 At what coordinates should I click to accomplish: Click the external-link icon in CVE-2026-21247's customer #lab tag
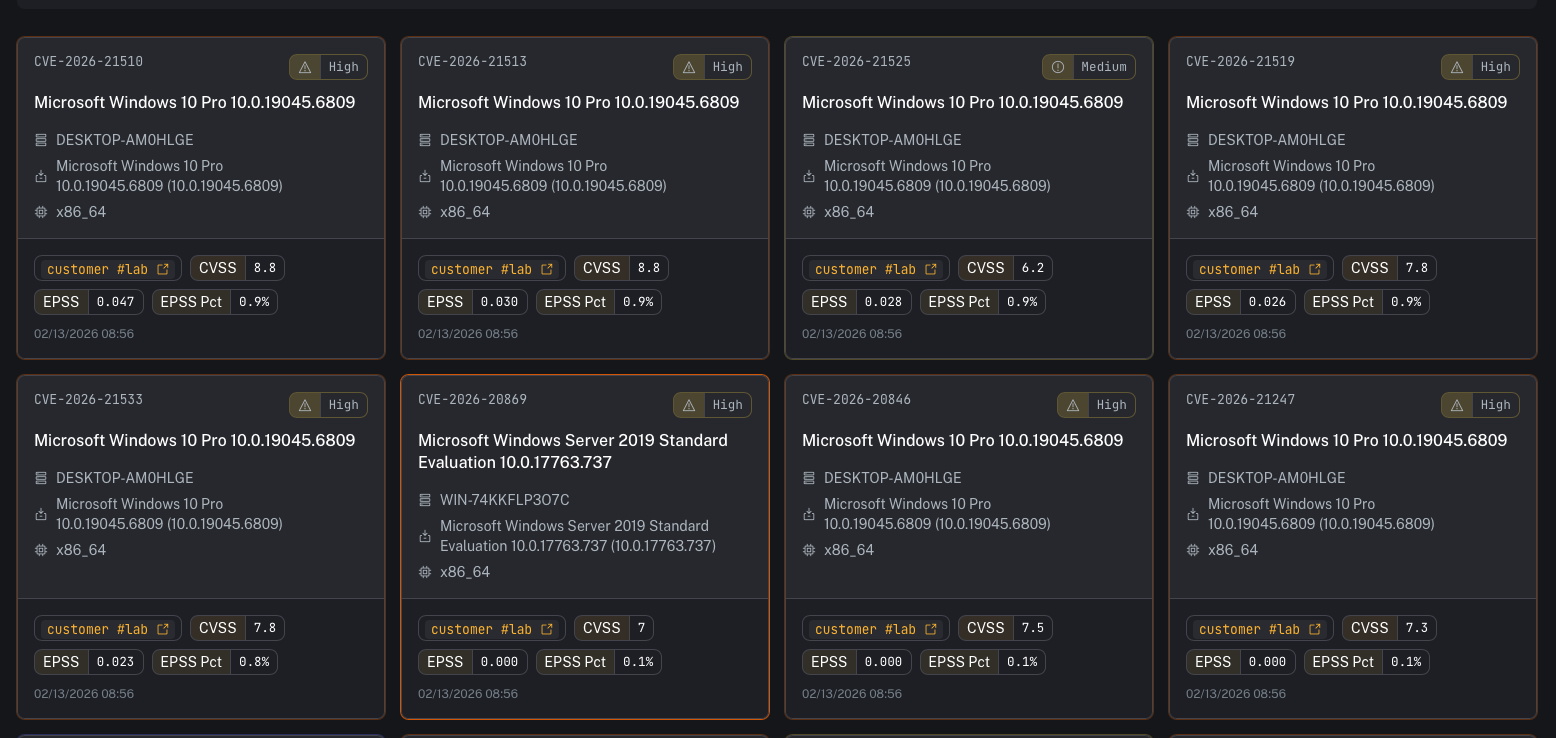pyautogui.click(x=1315, y=629)
